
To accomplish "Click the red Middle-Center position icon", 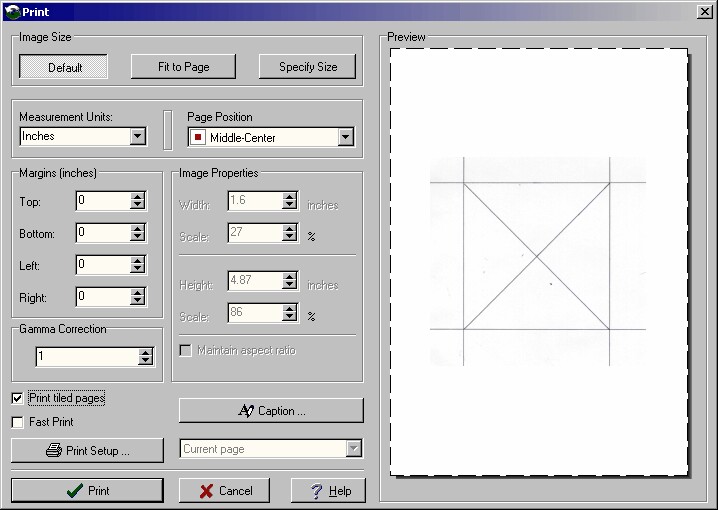I will coord(198,137).
